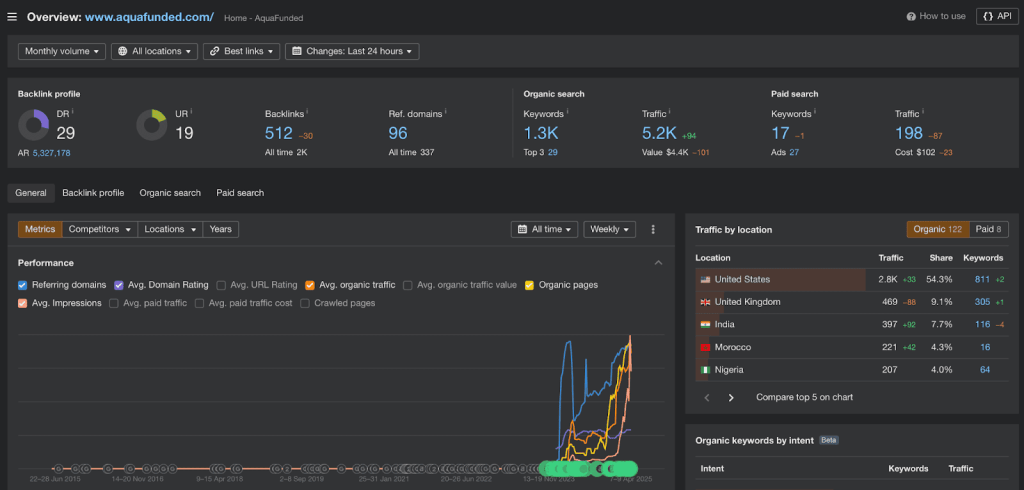Open the 17 paid keywords count
1024x490 pixels.
780,133
